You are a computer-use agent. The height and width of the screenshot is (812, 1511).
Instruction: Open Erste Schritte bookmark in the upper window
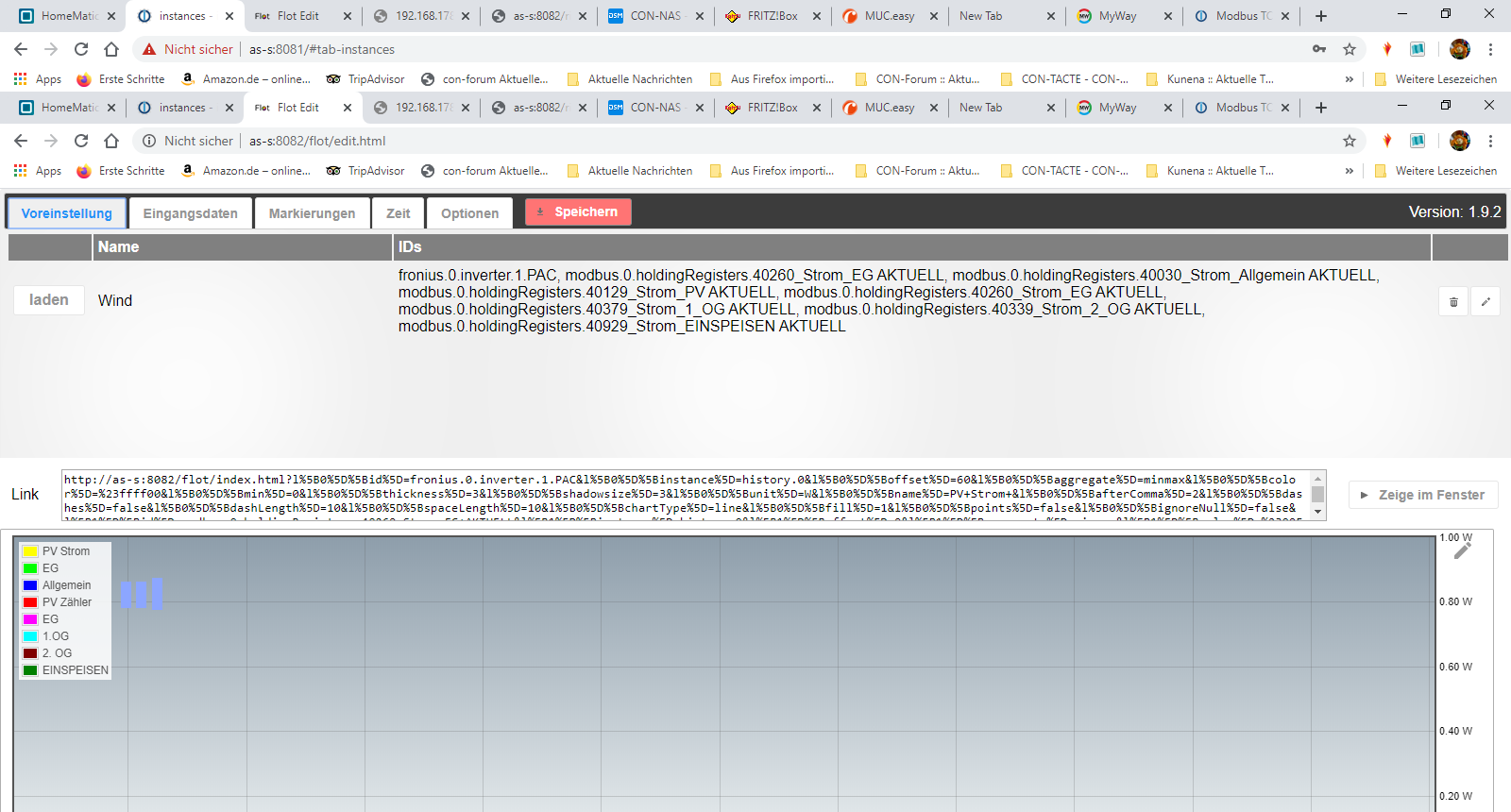[x=121, y=79]
